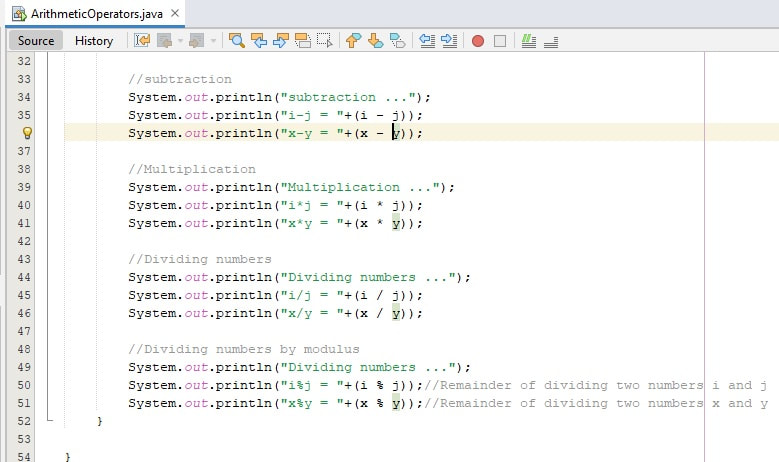Viewport: 779px width, 462px height.
Task: Start Macro Recording red circle button
Action: coord(478,41)
